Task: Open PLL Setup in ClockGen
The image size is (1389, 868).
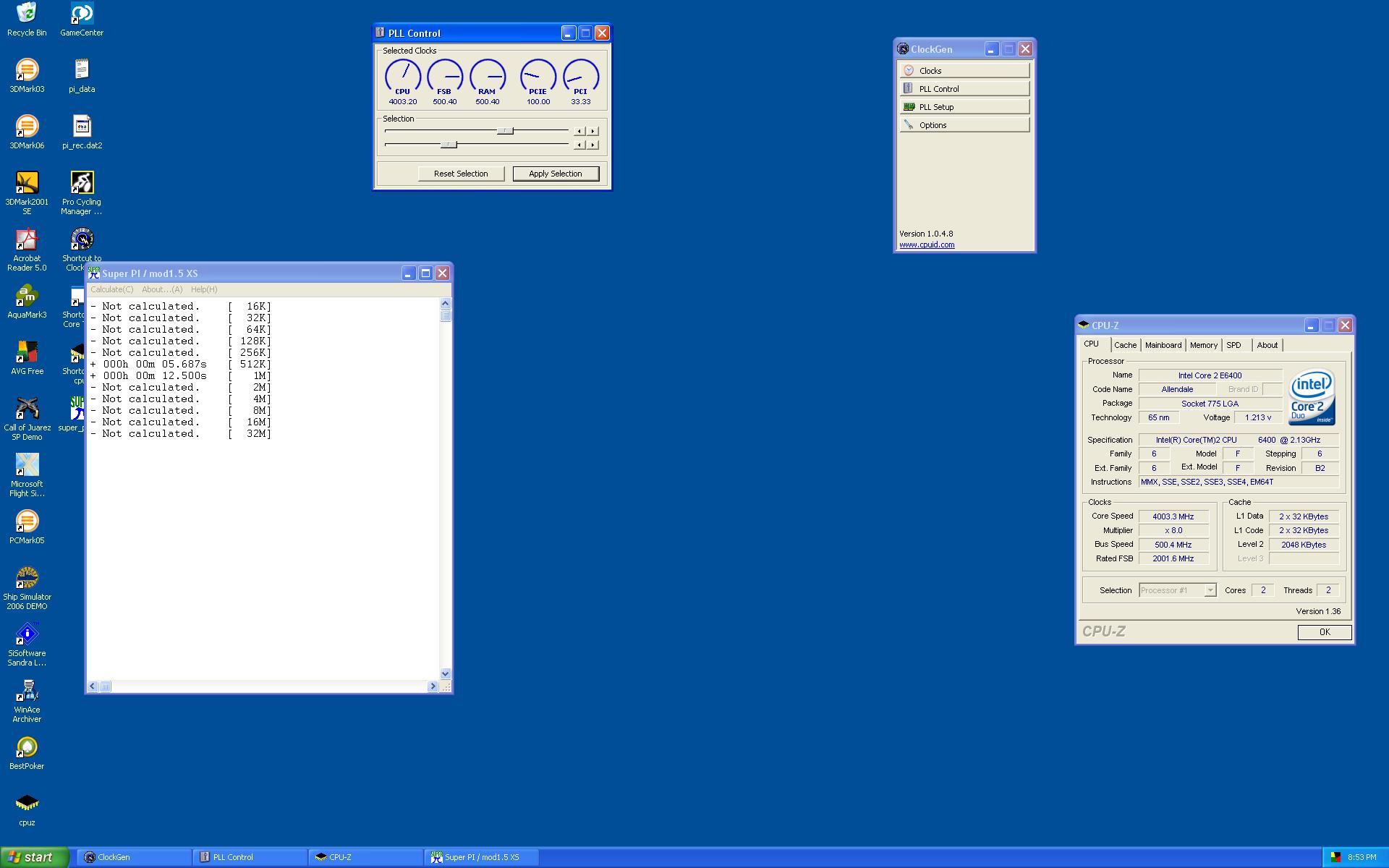Action: [x=964, y=106]
